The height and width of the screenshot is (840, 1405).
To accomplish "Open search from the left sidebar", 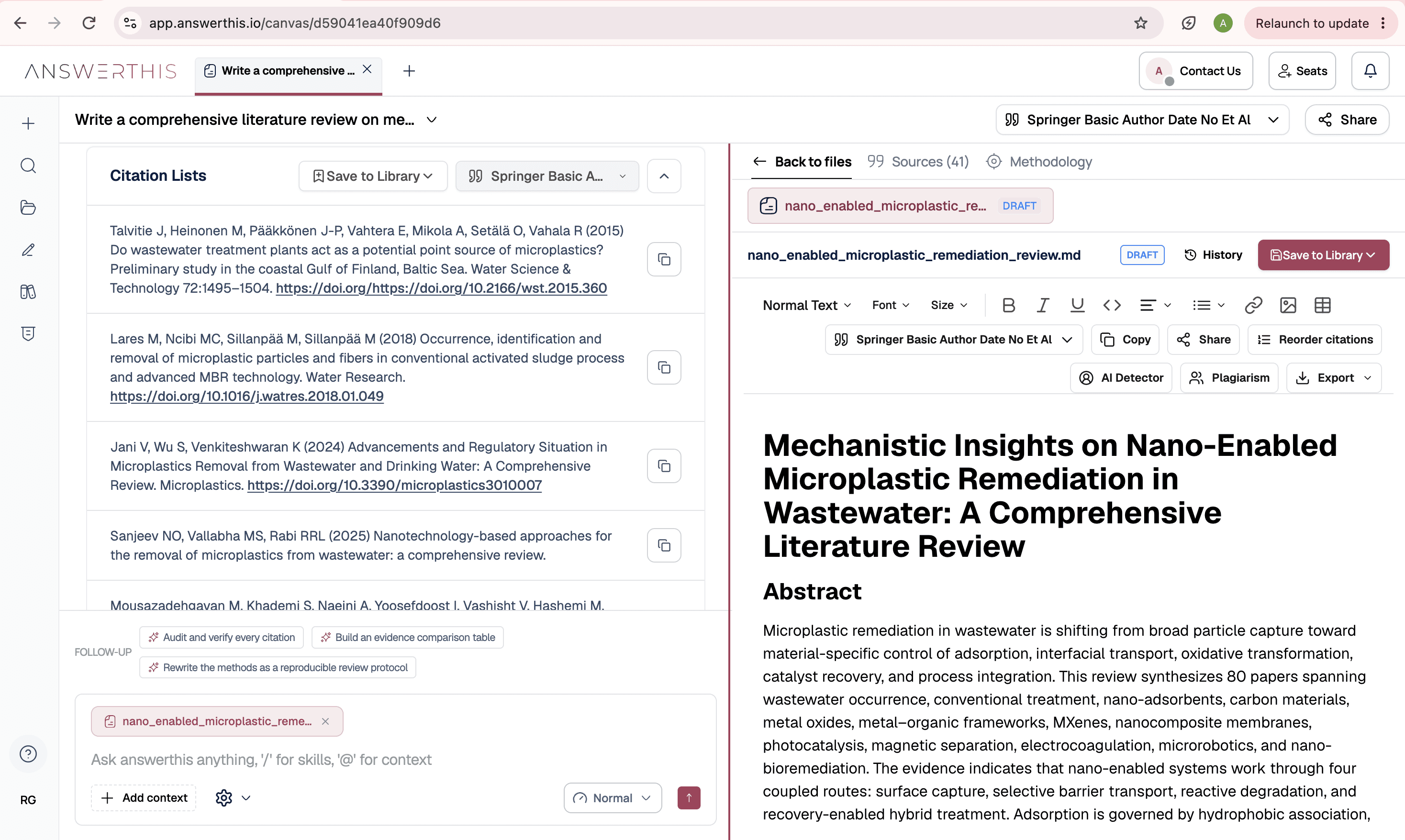I will click(28, 166).
